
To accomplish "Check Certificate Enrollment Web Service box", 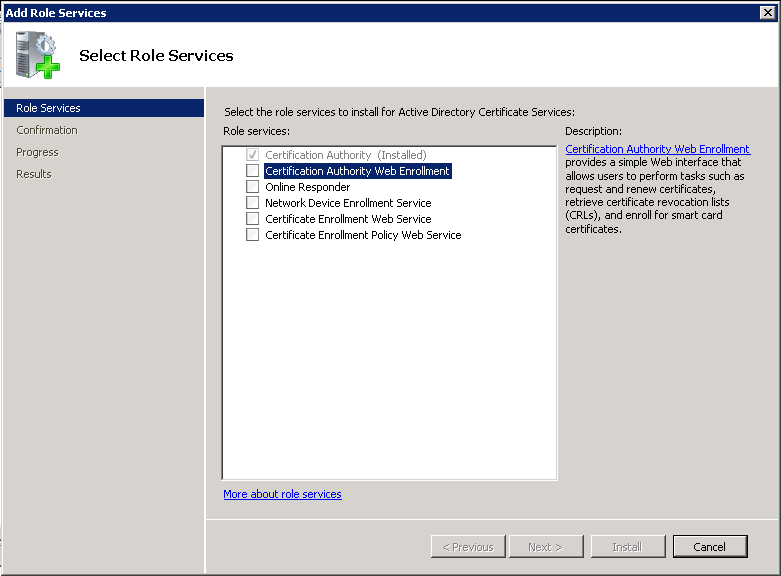I will click(253, 219).
